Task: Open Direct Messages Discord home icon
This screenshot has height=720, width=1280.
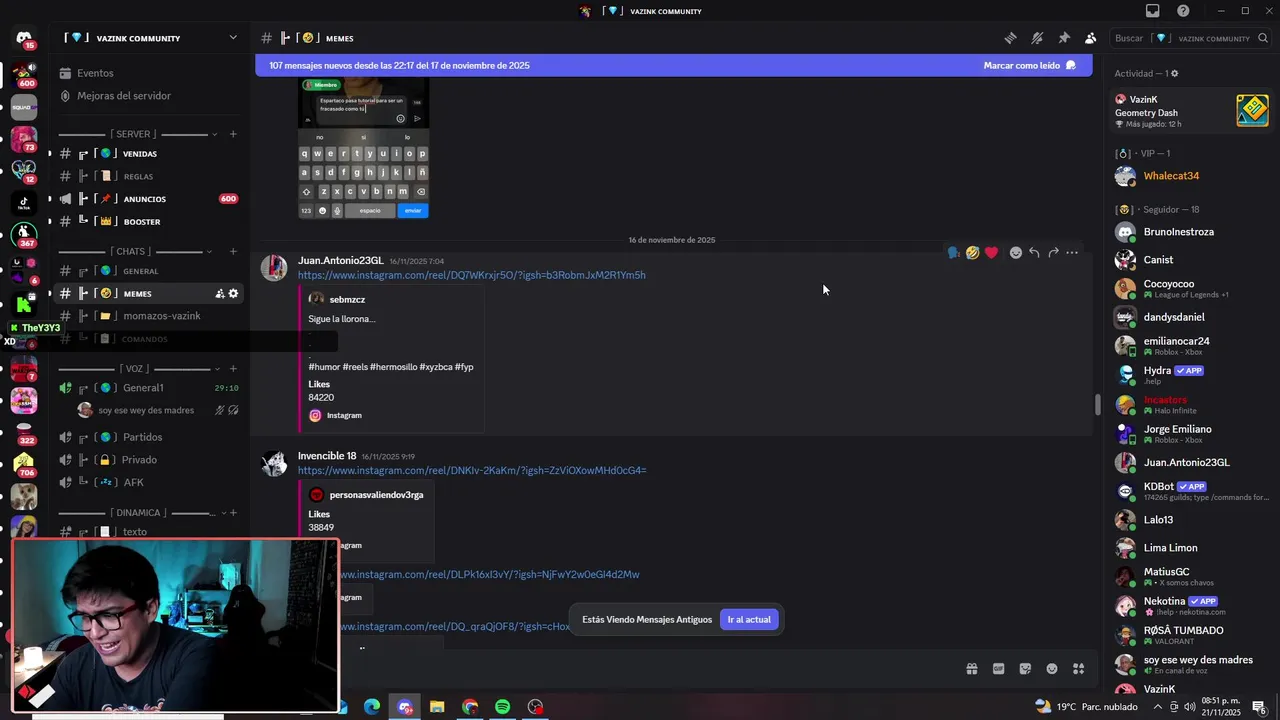Action: click(24, 38)
